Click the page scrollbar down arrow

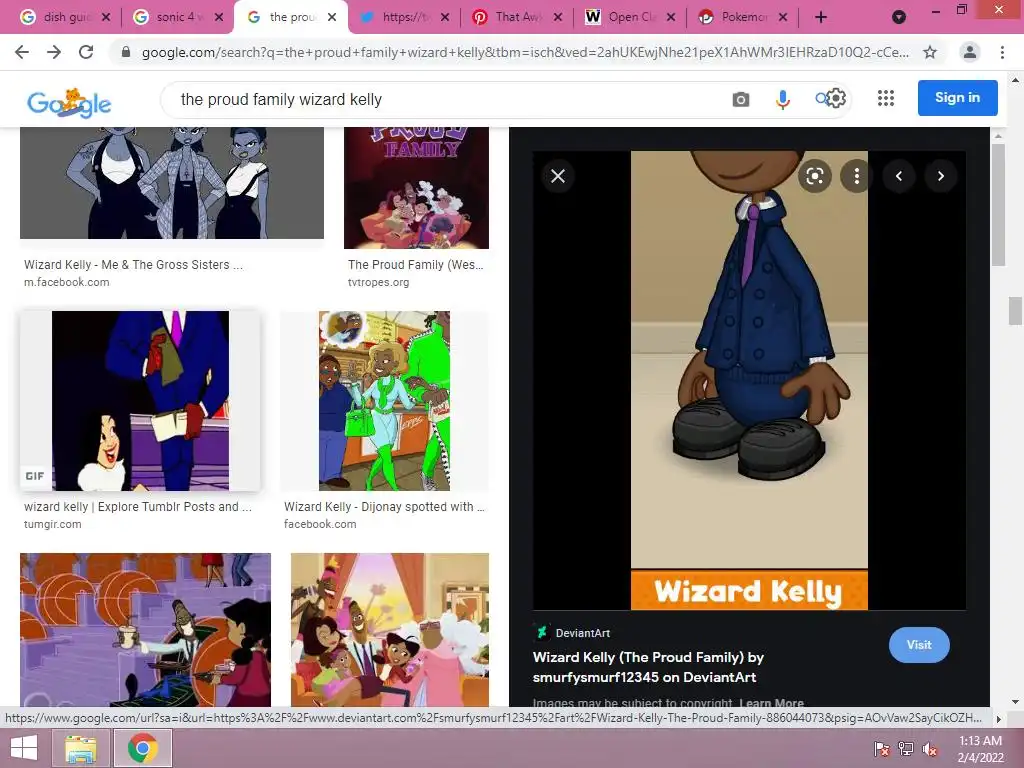click(1015, 703)
